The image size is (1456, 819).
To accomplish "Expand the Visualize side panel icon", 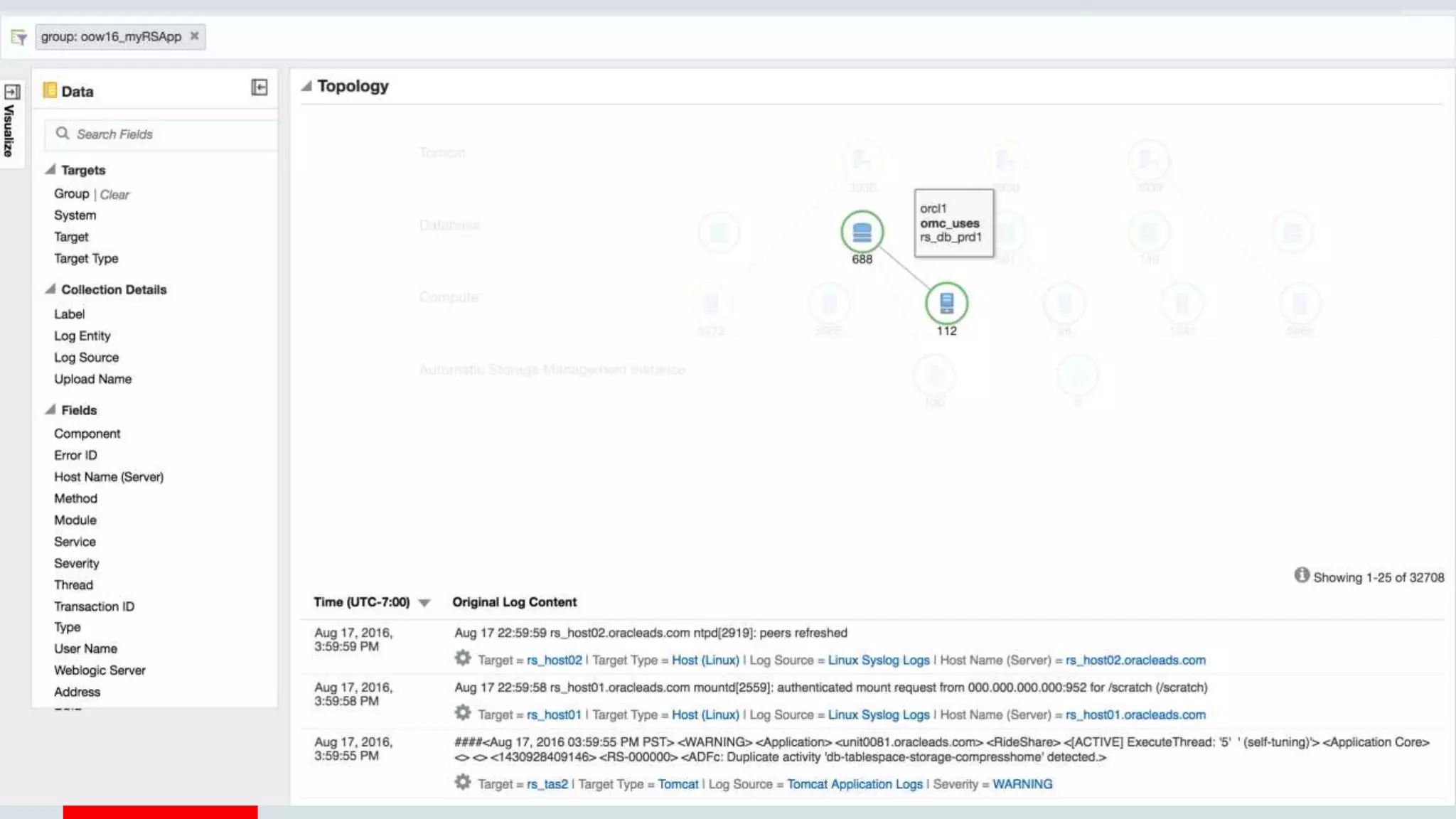I will coord(12,92).
